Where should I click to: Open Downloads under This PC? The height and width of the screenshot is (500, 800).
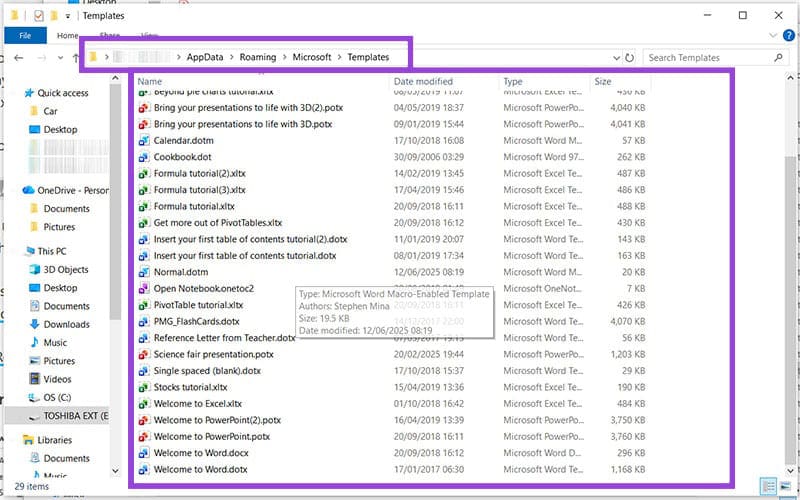(66, 324)
